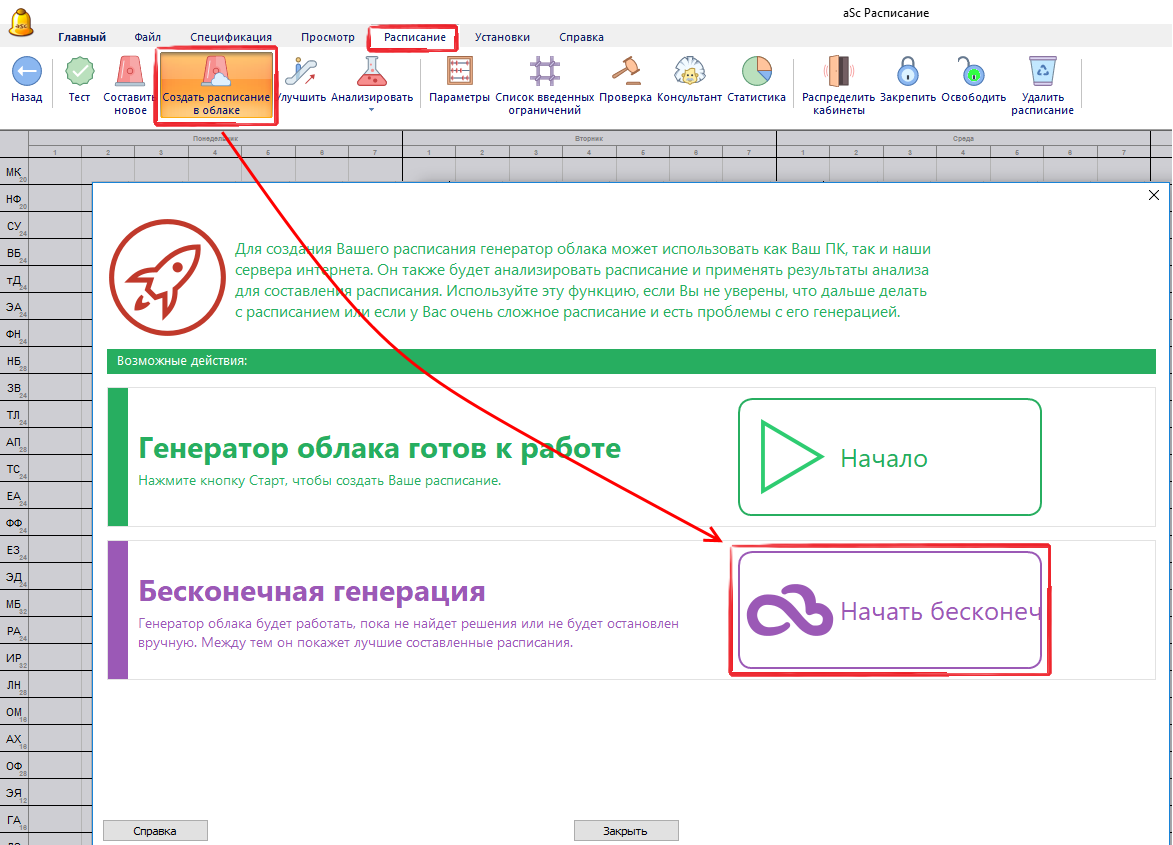The image size is (1173, 845).
Task: Expand the Анализировать dropdown arrow
Action: click(x=372, y=110)
